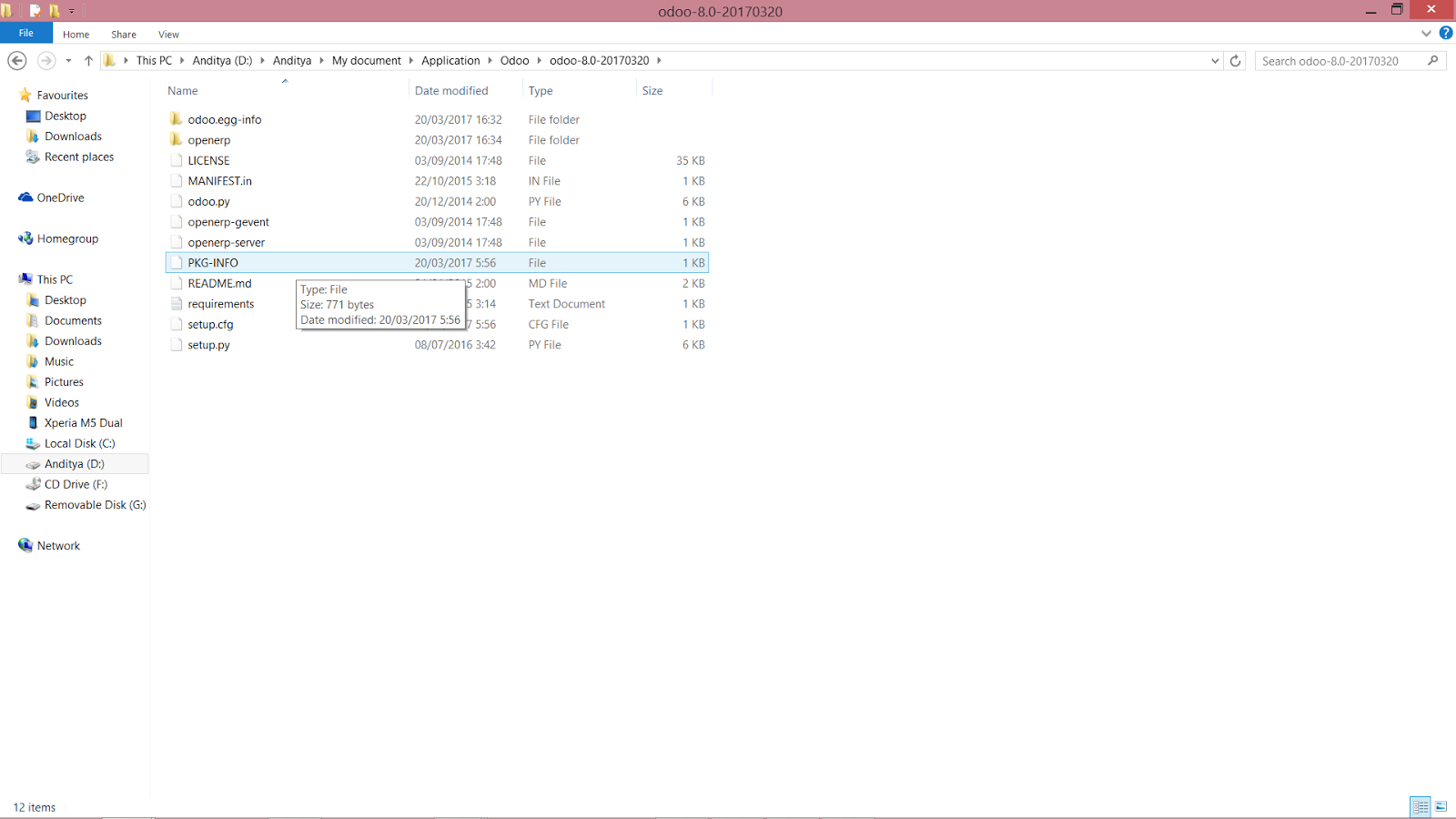This screenshot has height=819, width=1456.
Task: Select the PKG-INFO file name
Action: (x=213, y=263)
